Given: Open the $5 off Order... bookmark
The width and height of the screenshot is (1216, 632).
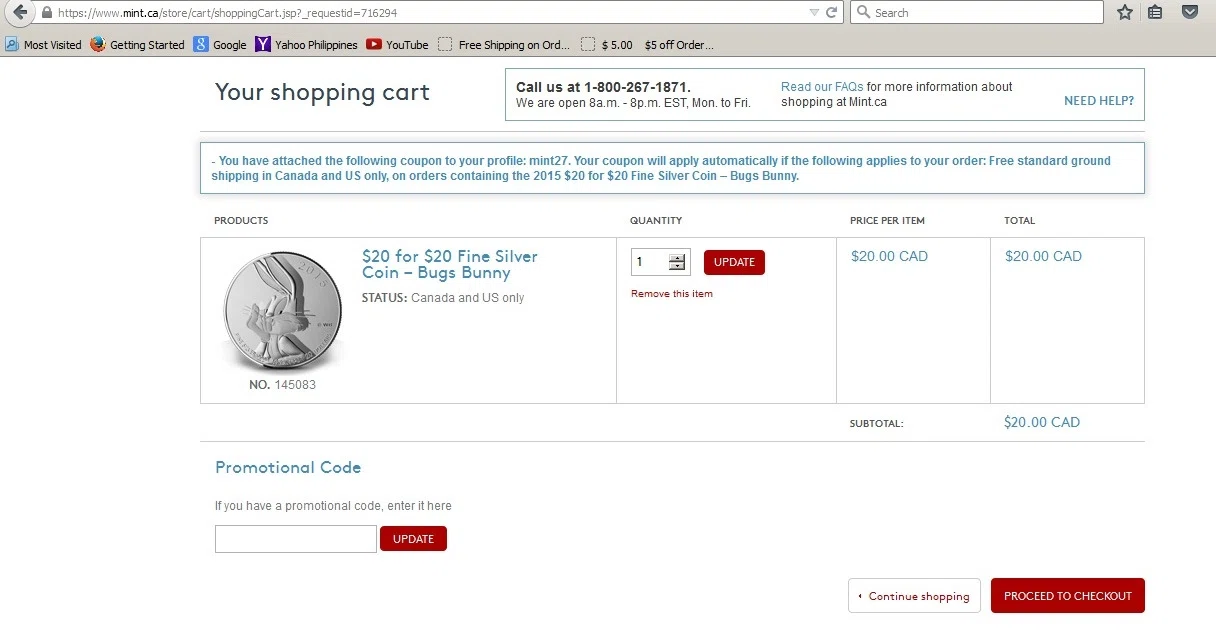Looking at the screenshot, I should click(679, 45).
